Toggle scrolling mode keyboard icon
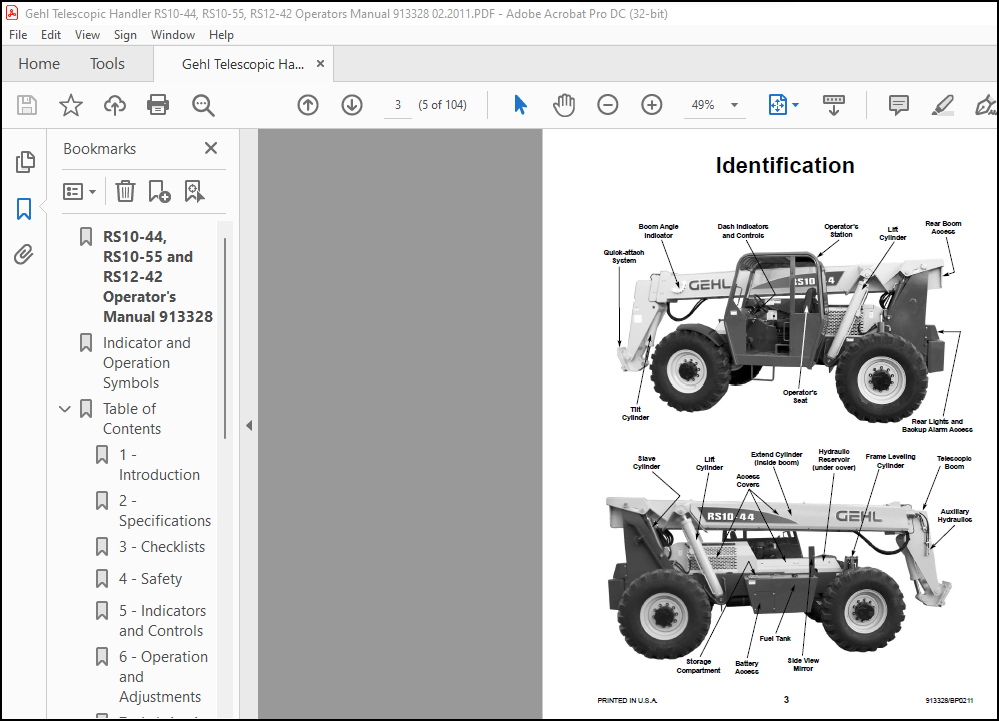The width and height of the screenshot is (999, 721). point(834,104)
